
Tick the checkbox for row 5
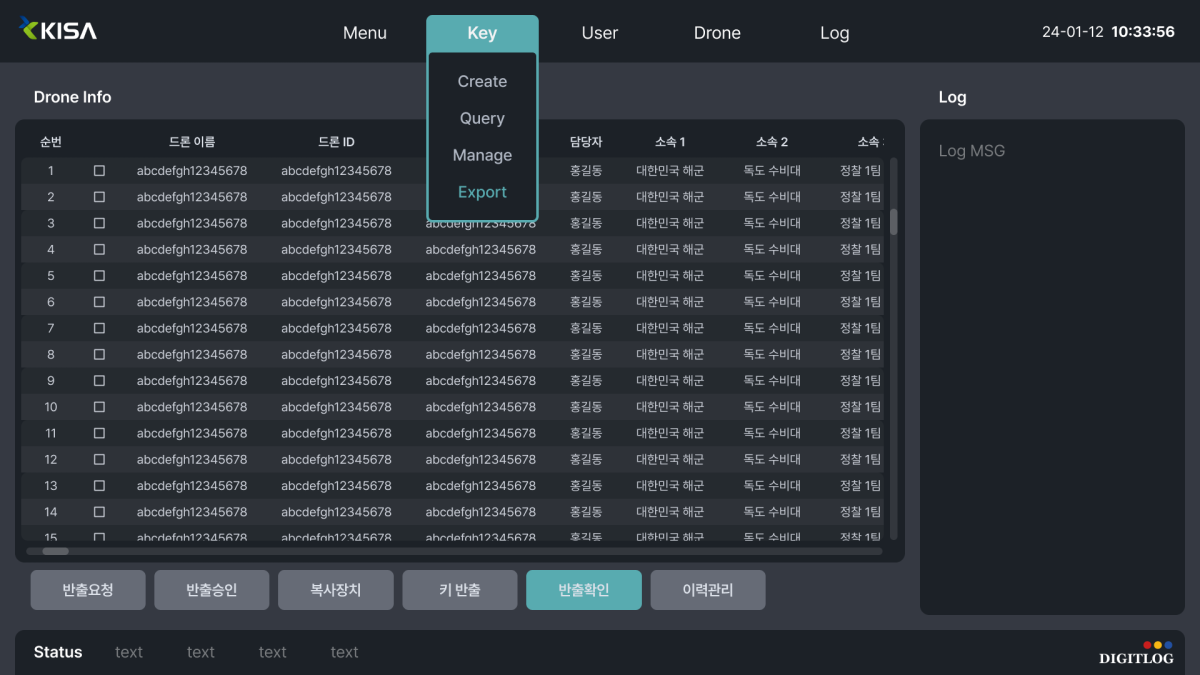click(99, 276)
